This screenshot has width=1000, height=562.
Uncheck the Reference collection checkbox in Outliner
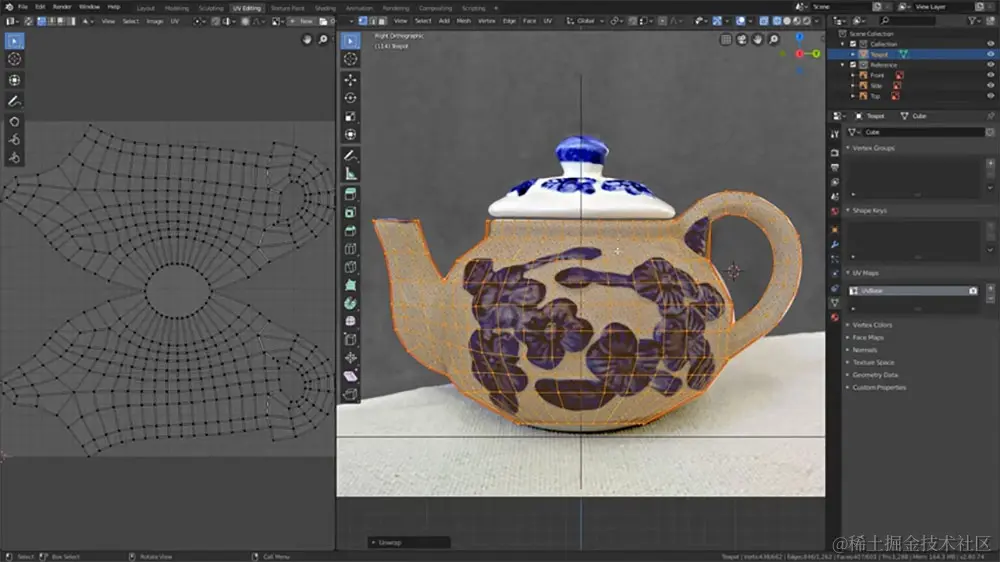click(853, 65)
